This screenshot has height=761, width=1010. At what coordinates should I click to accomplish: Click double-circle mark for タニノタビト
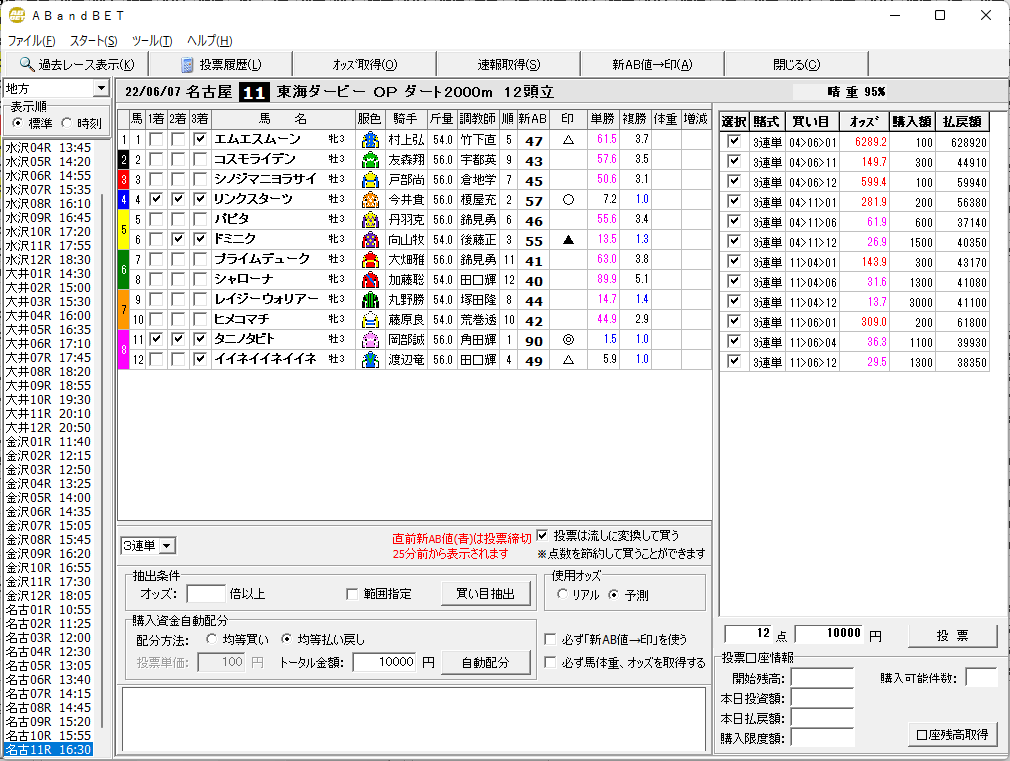(x=568, y=340)
